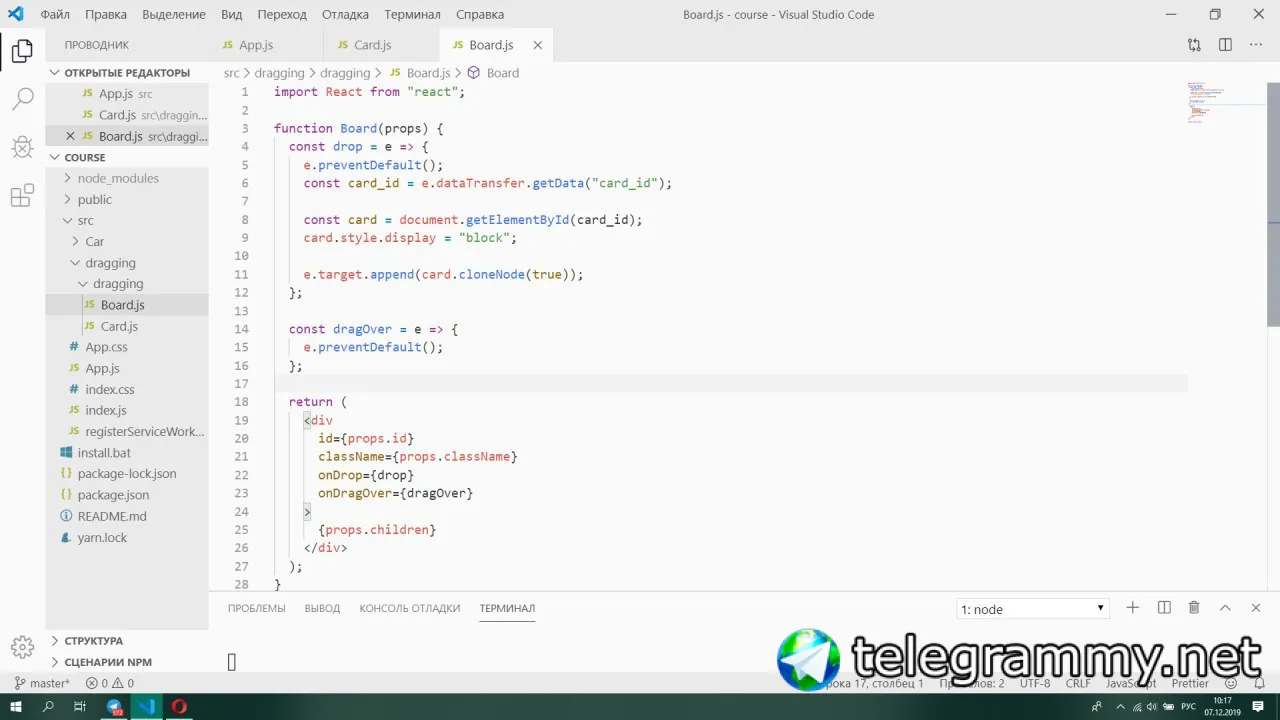Open the '1: node' terminal dropdown
Viewport: 1280px width, 720px height.
pos(1033,608)
